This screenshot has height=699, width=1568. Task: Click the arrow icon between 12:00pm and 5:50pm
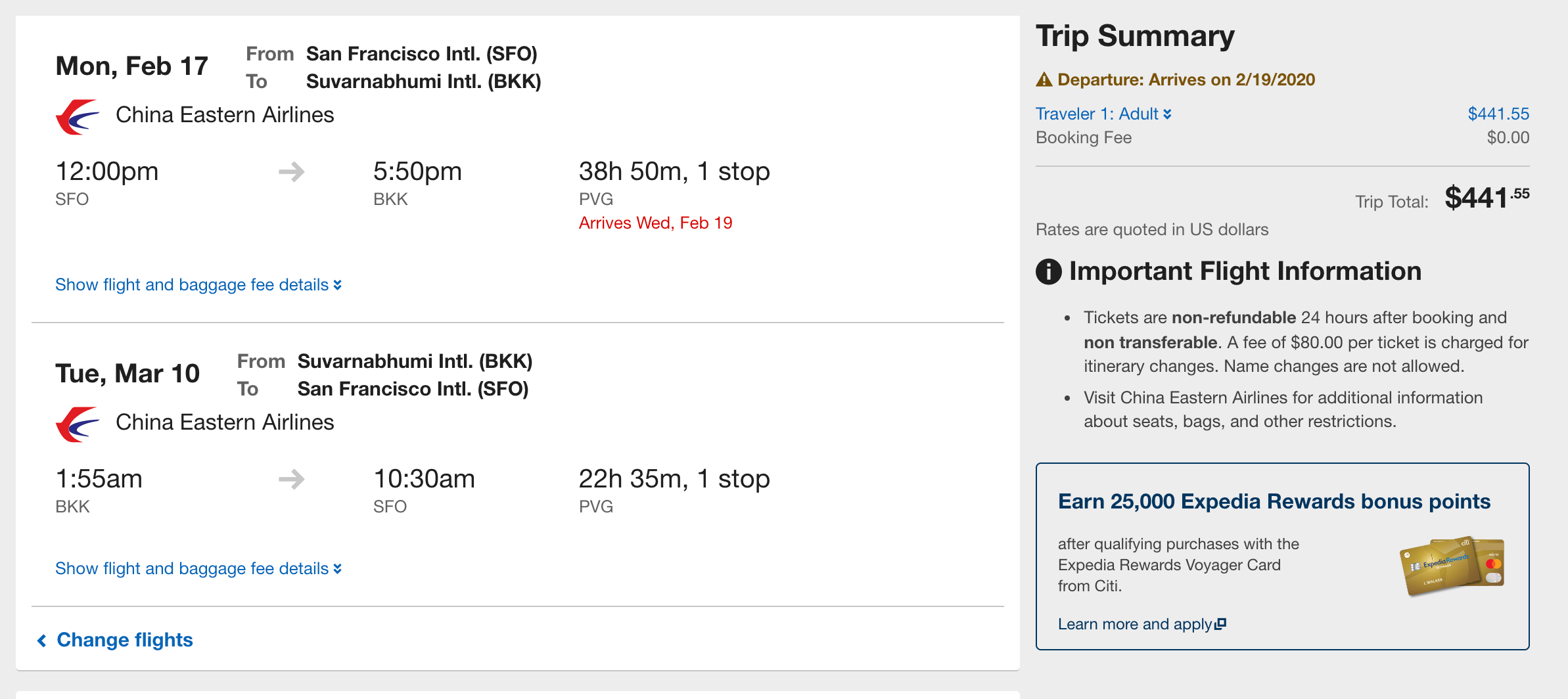pyautogui.click(x=292, y=172)
